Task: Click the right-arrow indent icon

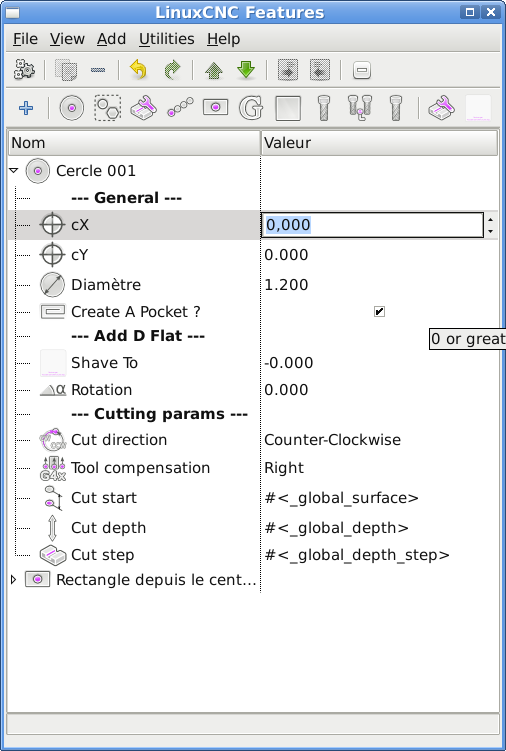Action: click(288, 70)
